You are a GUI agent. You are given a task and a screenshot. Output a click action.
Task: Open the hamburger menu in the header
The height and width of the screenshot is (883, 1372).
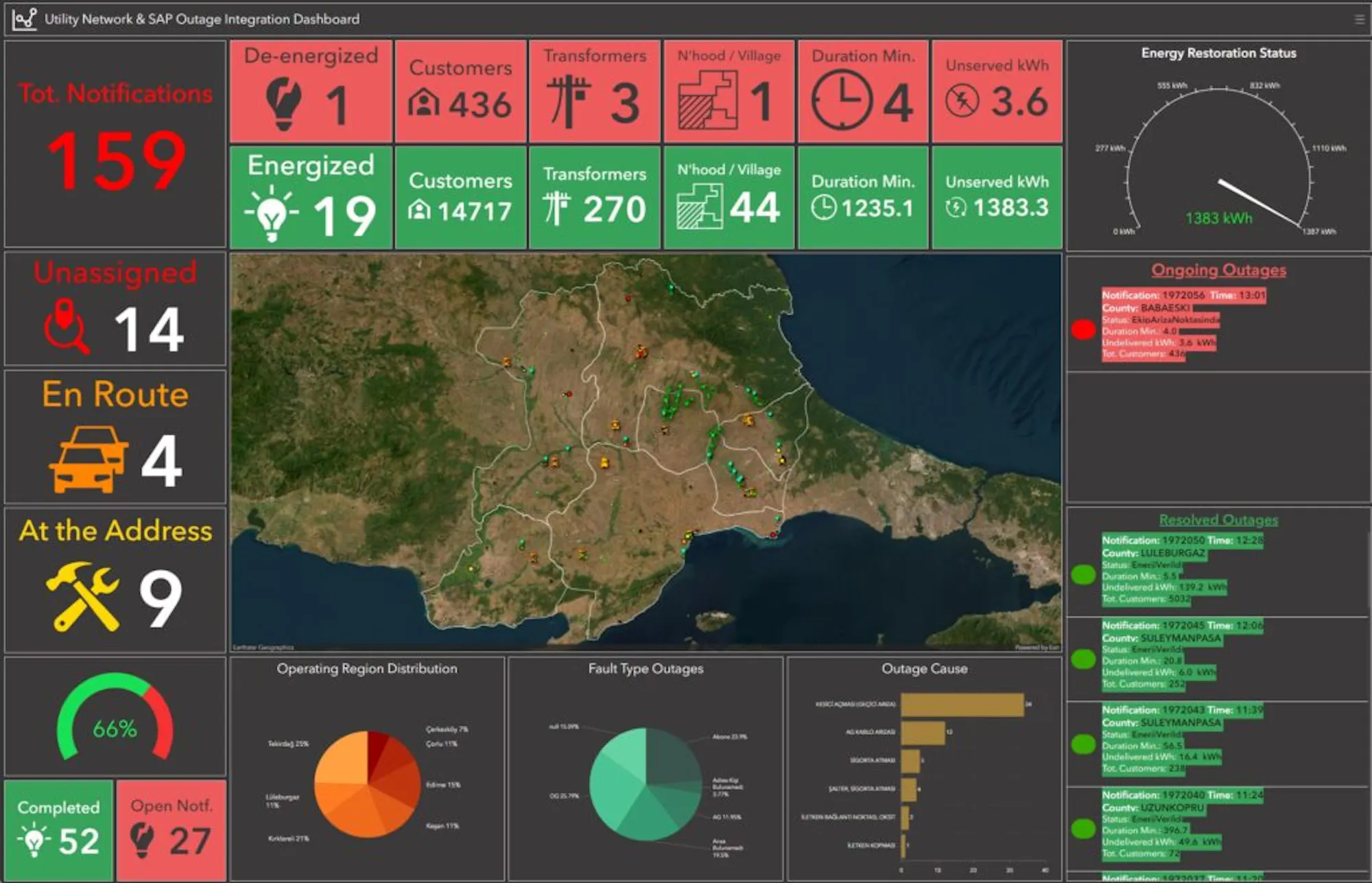(x=1359, y=19)
